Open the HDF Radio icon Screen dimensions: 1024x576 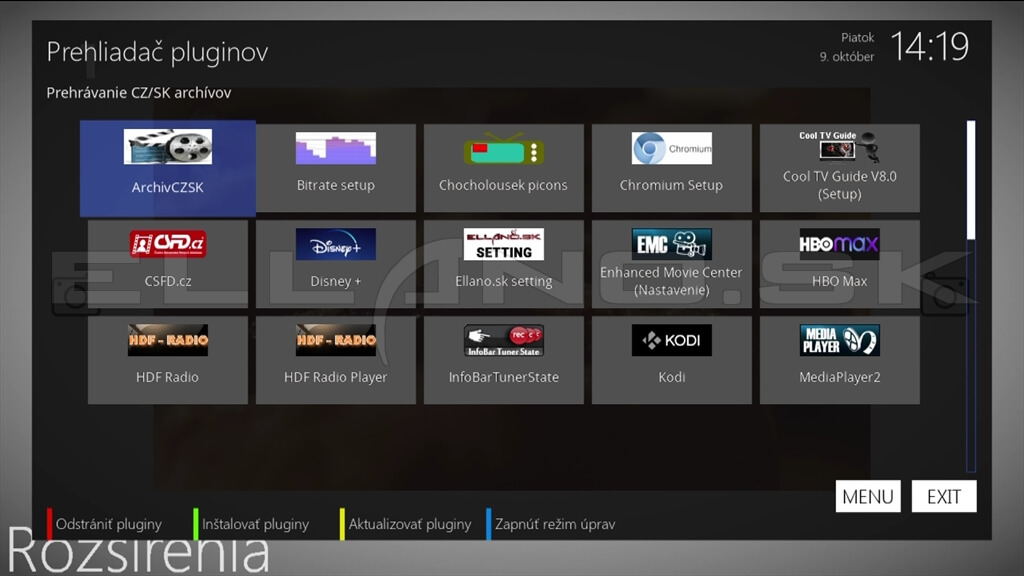point(168,340)
